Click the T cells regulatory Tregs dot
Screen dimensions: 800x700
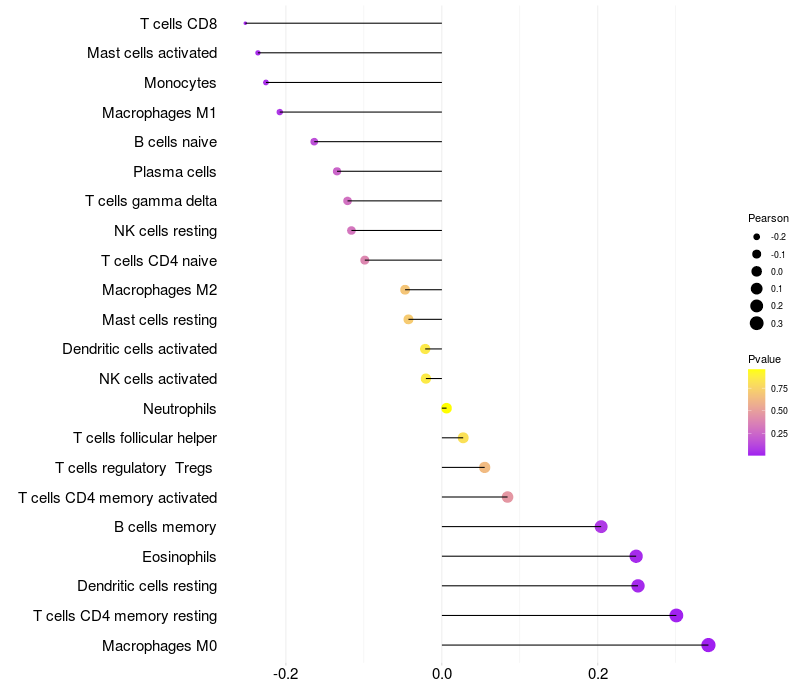point(485,467)
